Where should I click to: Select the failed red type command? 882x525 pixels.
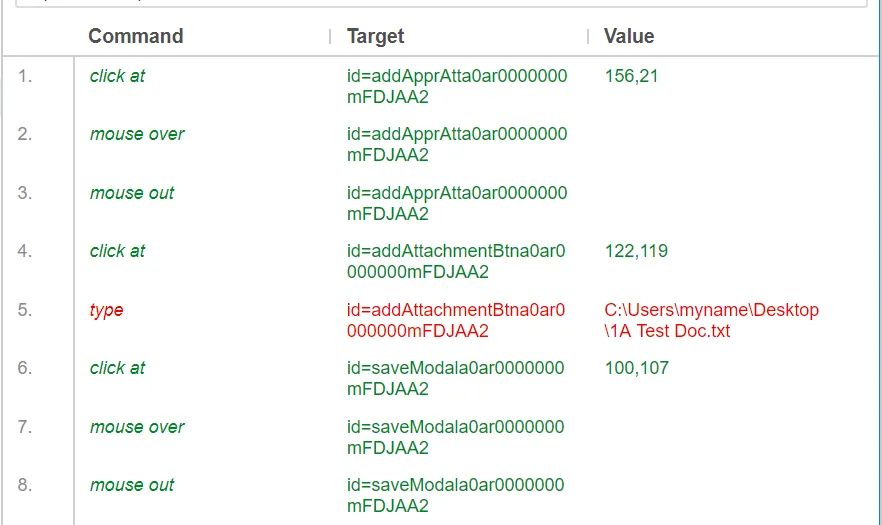click(106, 310)
